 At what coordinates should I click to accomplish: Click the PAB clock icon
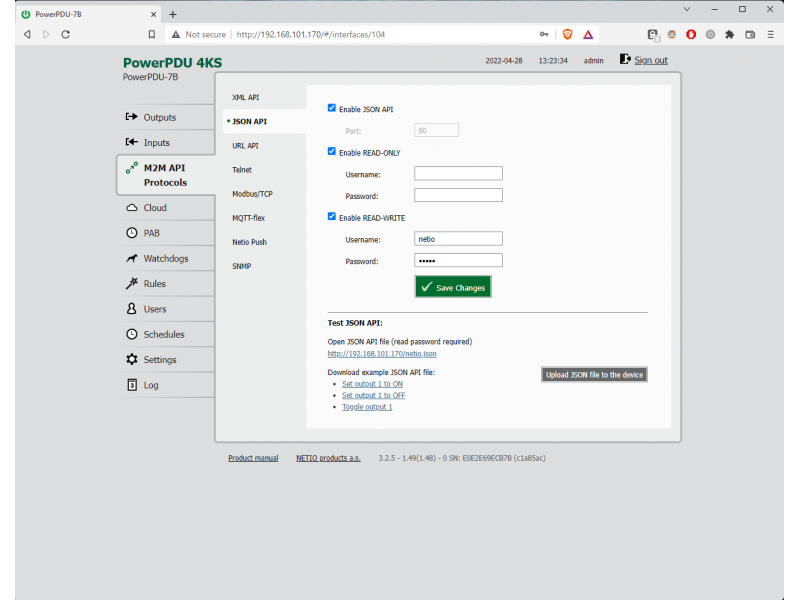pos(132,233)
